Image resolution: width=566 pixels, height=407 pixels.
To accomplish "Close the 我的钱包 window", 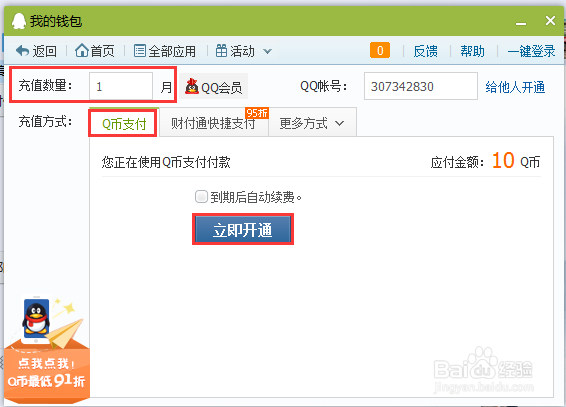I will pos(550,21).
